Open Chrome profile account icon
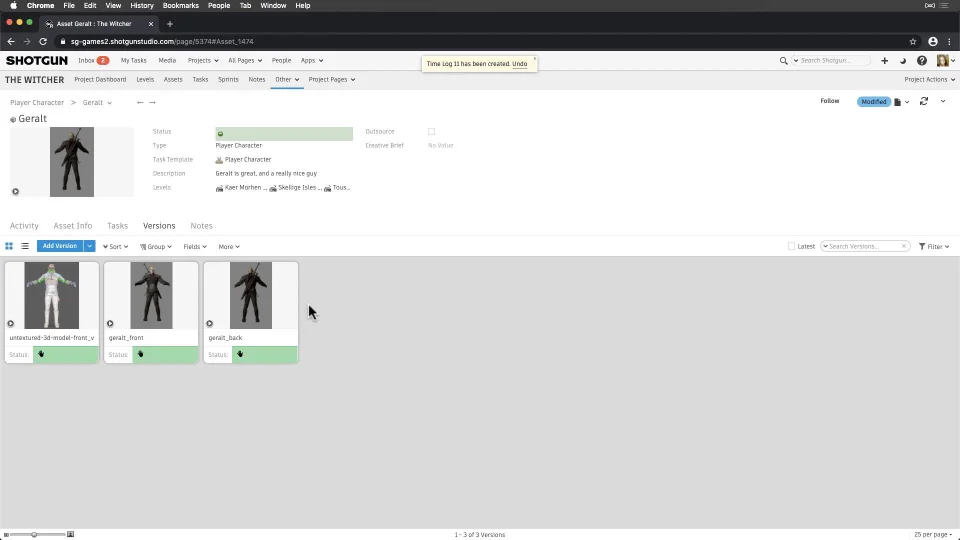This screenshot has width=960, height=540. (x=933, y=42)
